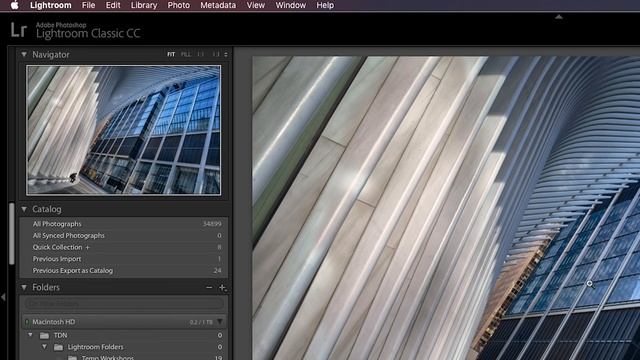Click the Navigator preview thumbnail

click(124, 130)
